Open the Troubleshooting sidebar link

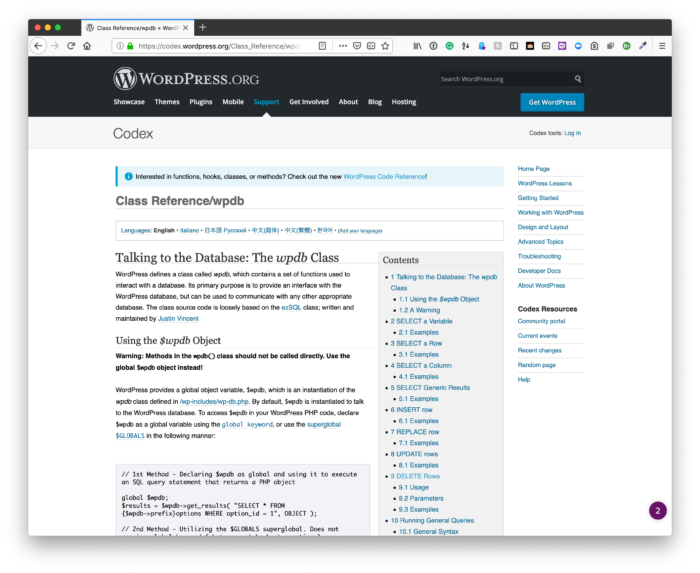[x=539, y=256]
